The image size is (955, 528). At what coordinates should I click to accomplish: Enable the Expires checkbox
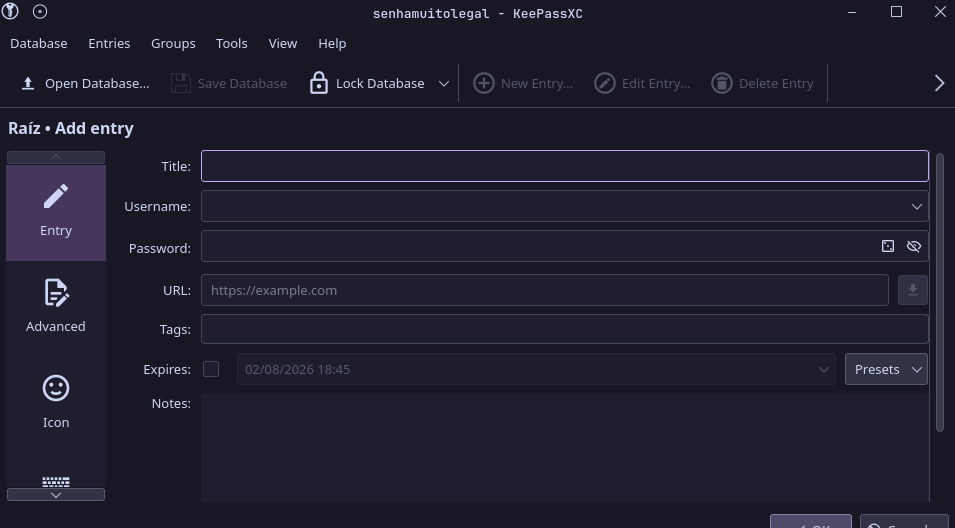[x=211, y=369]
